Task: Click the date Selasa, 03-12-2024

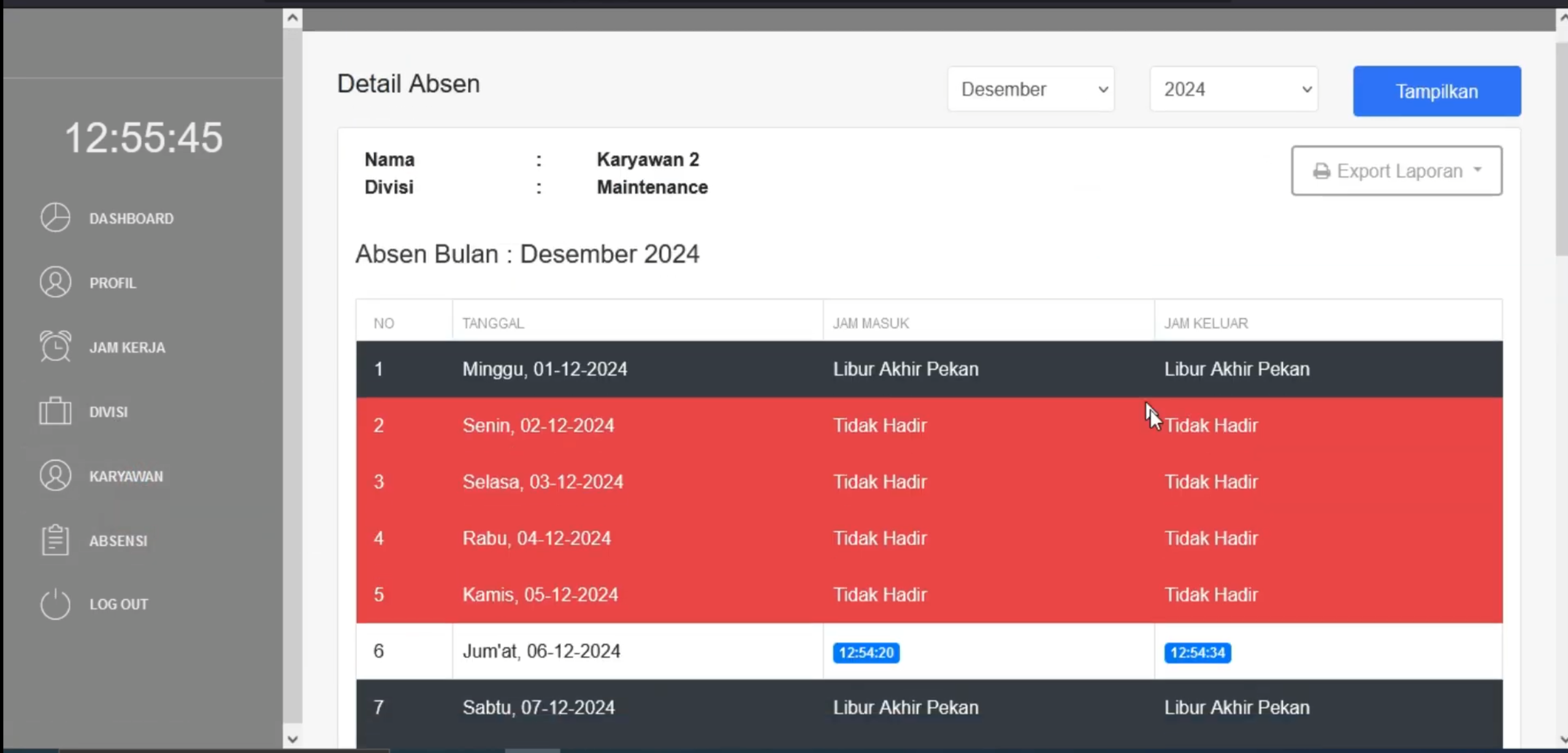Action: [x=543, y=482]
